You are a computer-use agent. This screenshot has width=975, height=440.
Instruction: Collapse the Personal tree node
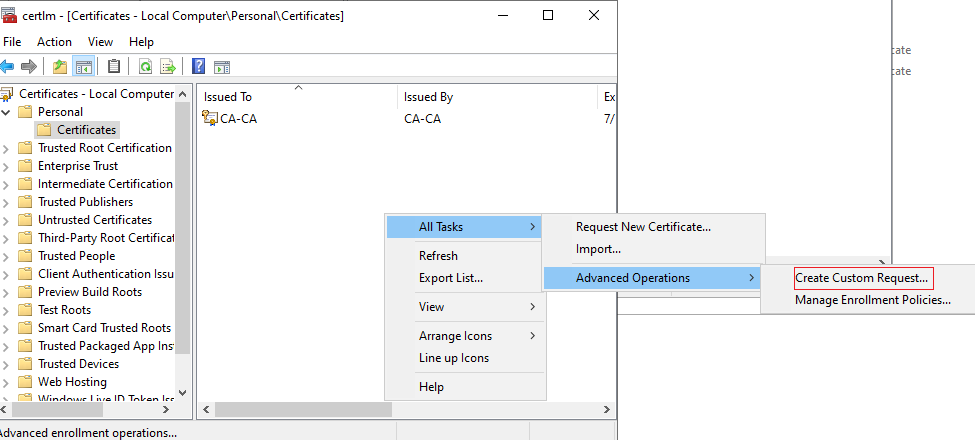pos(6,112)
